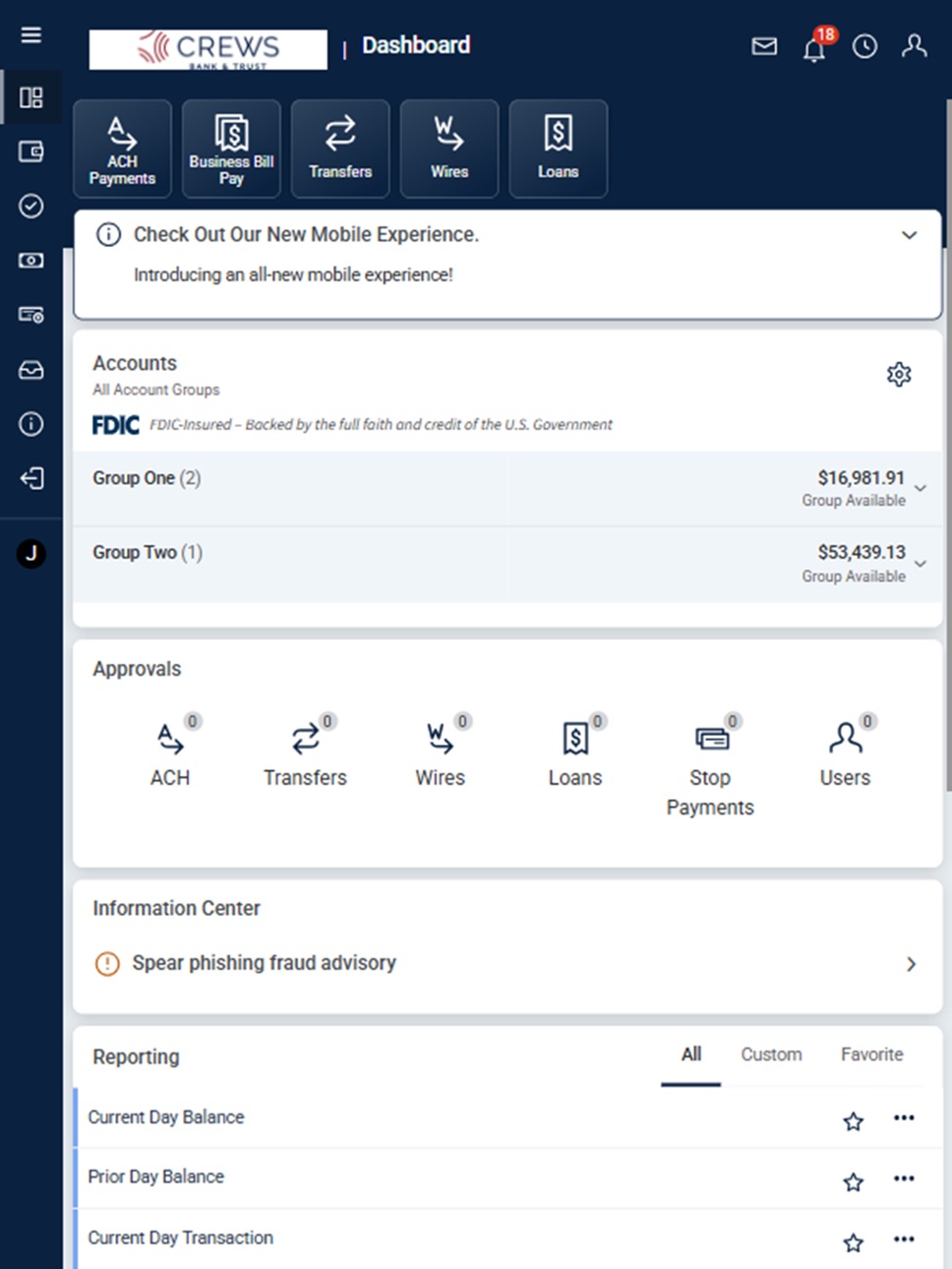Open the Prior Day Balance report

pyautogui.click(x=156, y=1177)
